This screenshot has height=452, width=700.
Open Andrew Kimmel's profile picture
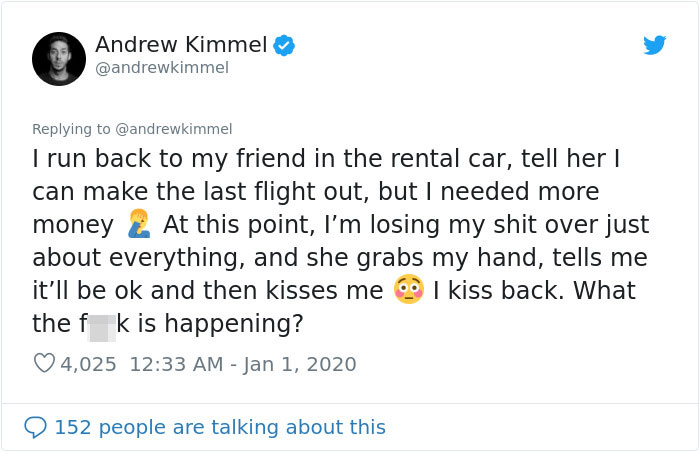pyautogui.click(x=59, y=59)
